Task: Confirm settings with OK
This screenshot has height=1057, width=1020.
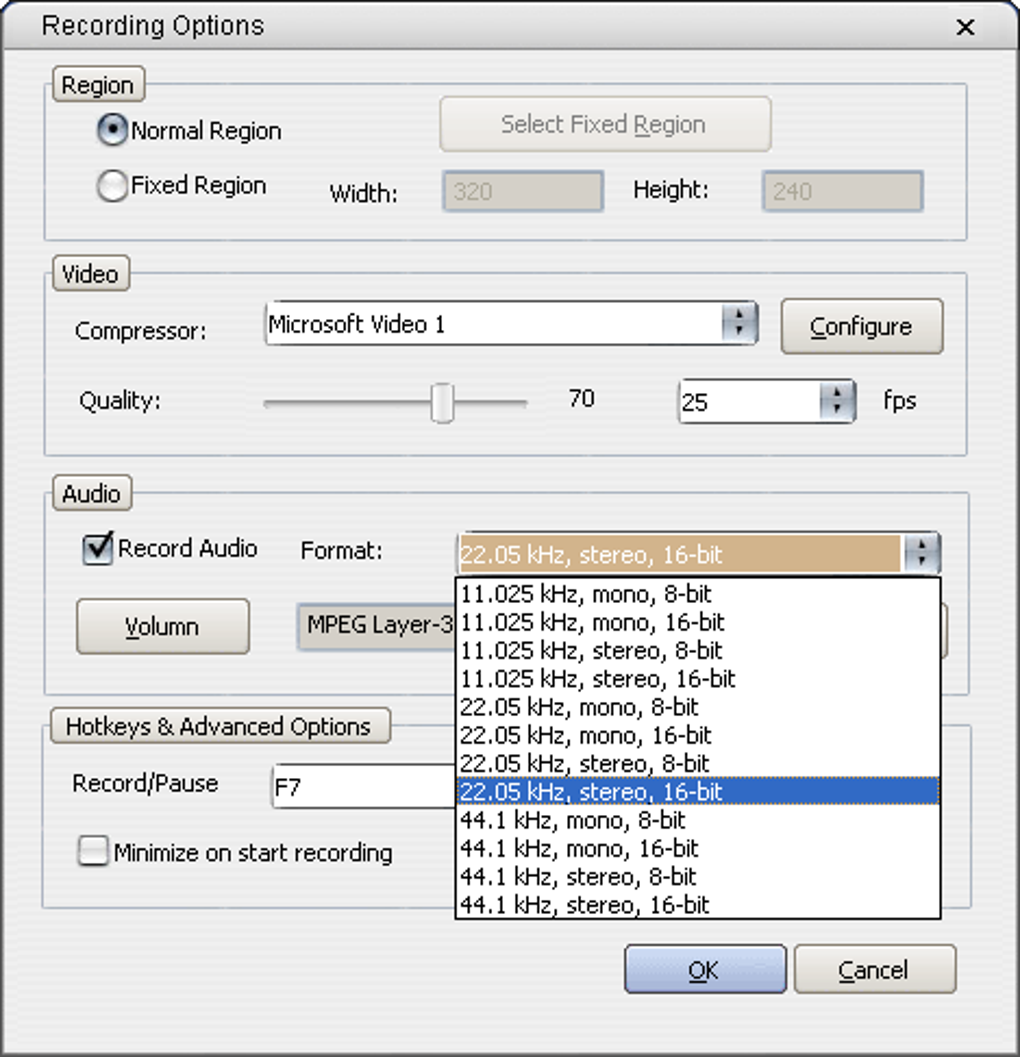Action: pos(705,969)
